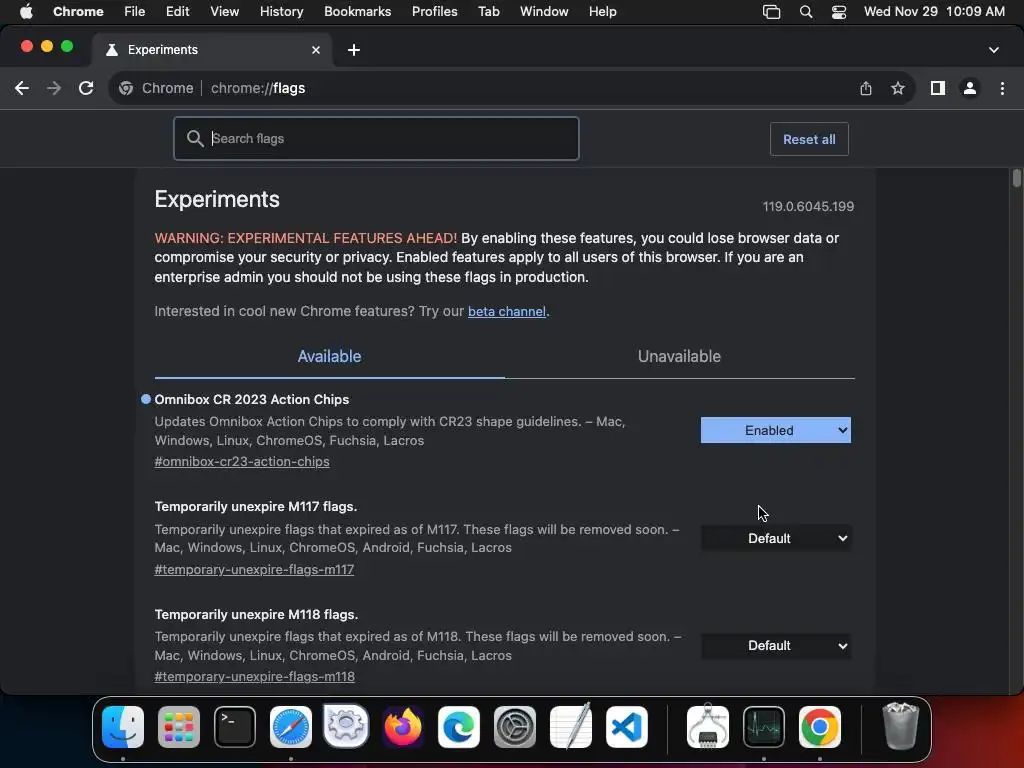The height and width of the screenshot is (768, 1024).
Task: Open Default dropdown for M118 flags
Action: pos(776,646)
